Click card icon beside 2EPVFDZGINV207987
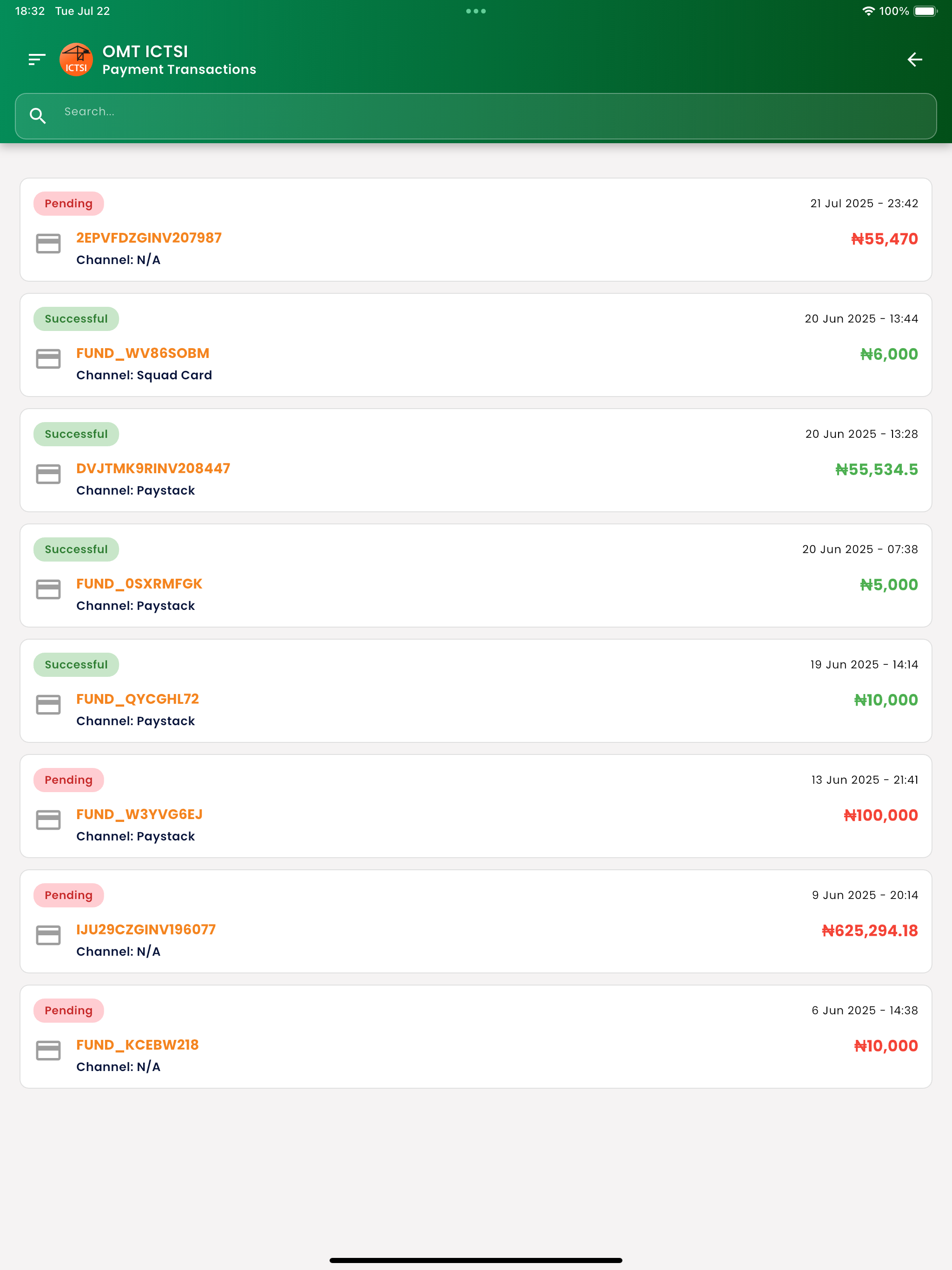Screen dimensions: 952x1270 [48, 244]
